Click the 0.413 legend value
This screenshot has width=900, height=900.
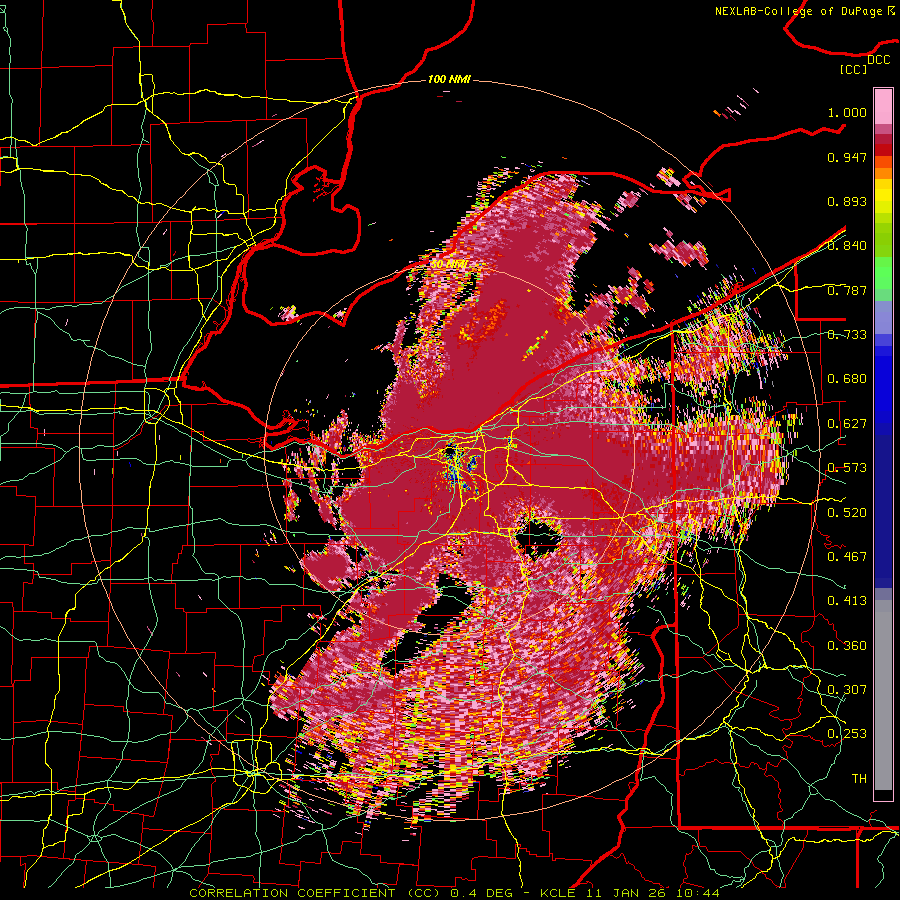coord(847,601)
